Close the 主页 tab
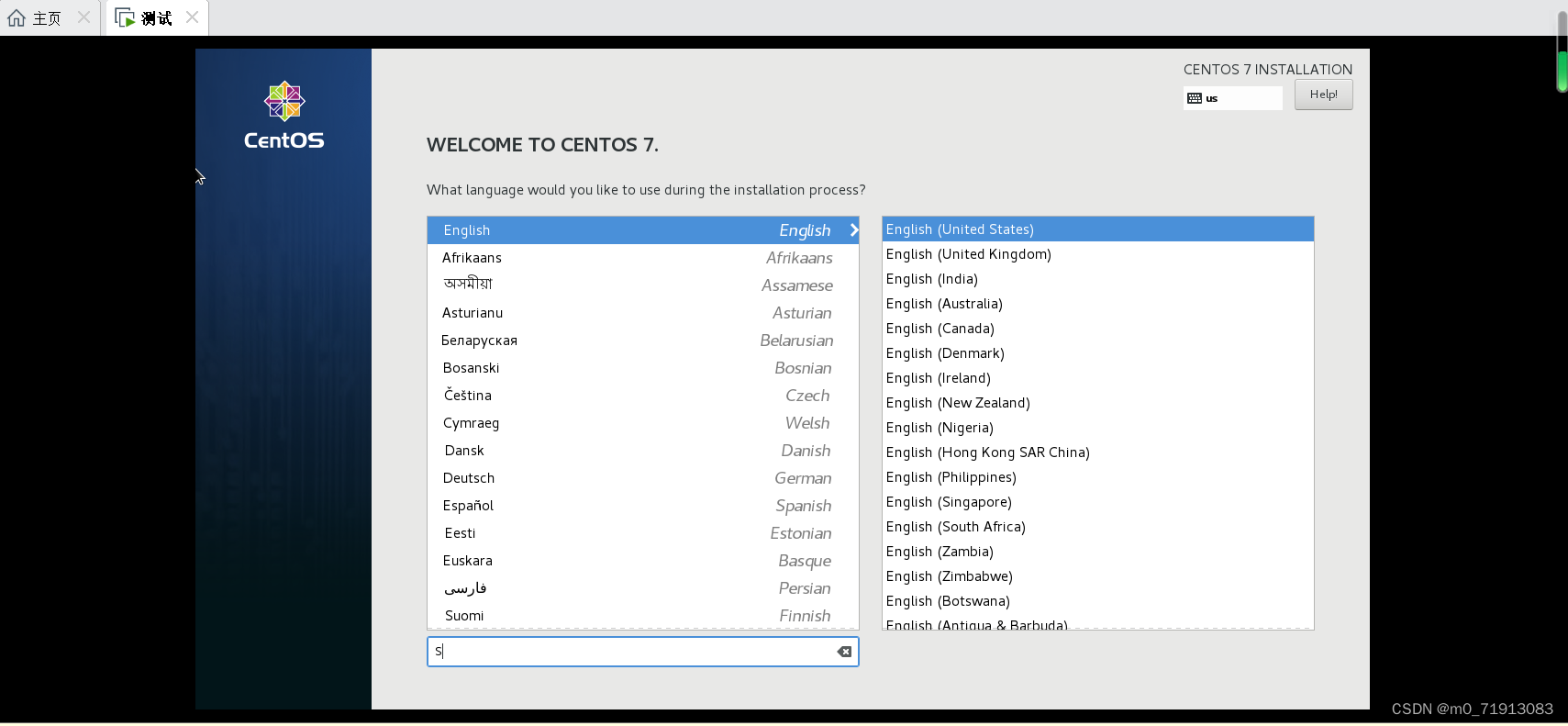Viewport: 1568px width, 726px height. (83, 17)
